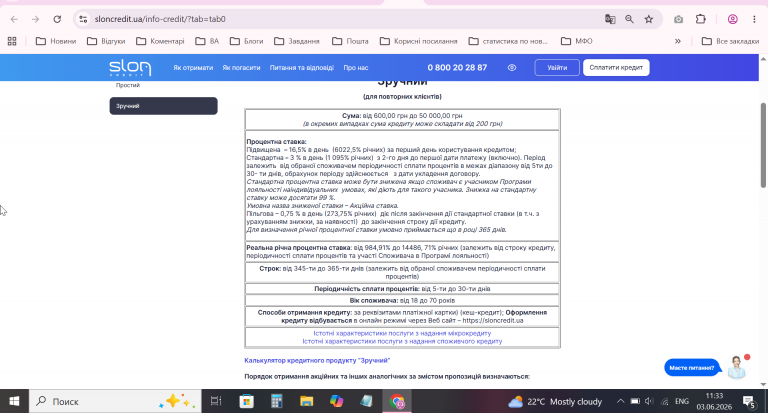Open the weather widget 22°C Mostly cloudy
The image size is (768, 413).
pyautogui.click(x=555, y=402)
